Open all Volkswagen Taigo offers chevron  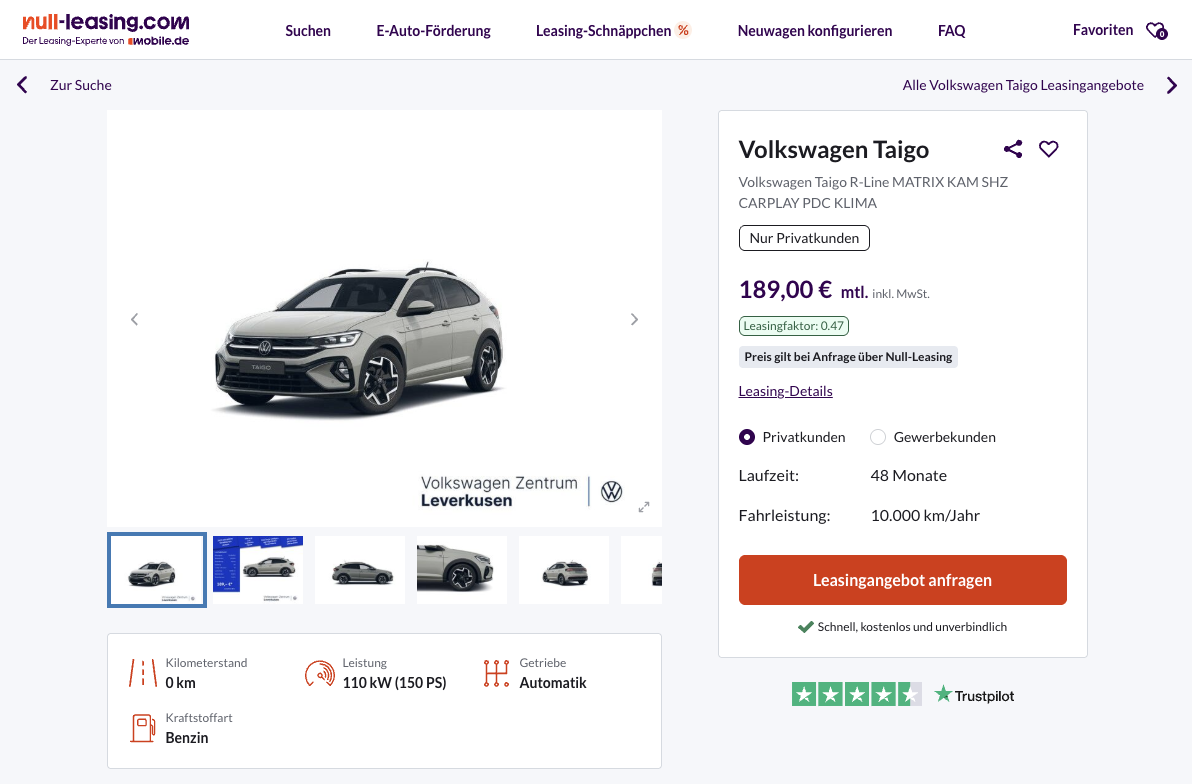(1172, 85)
